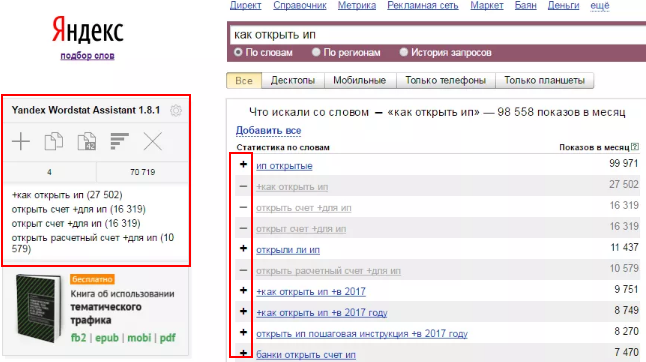Click the total frequency value 70 719

143,172
